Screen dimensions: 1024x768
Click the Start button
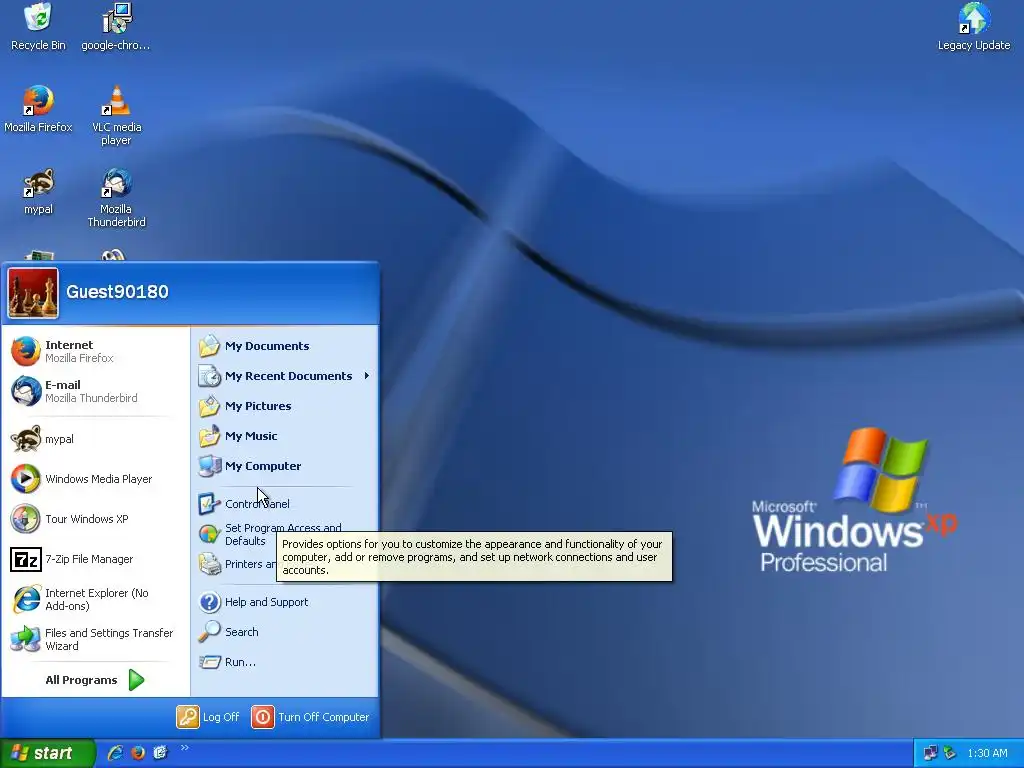tap(47, 753)
